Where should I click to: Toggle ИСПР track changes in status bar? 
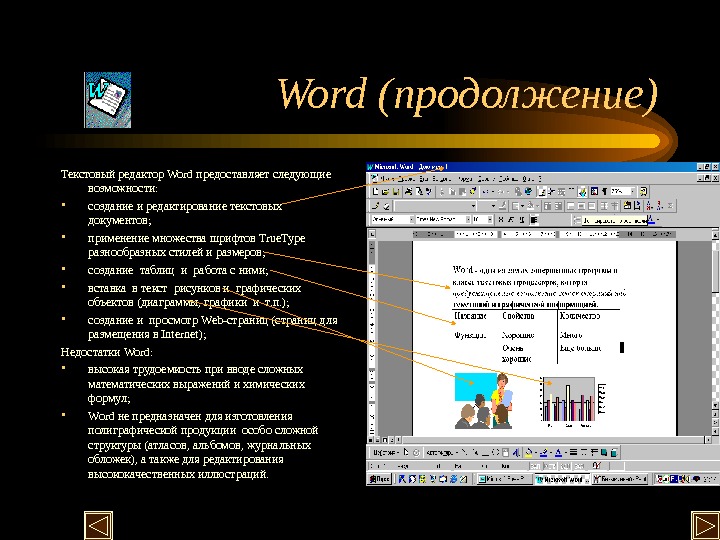tap(550, 466)
